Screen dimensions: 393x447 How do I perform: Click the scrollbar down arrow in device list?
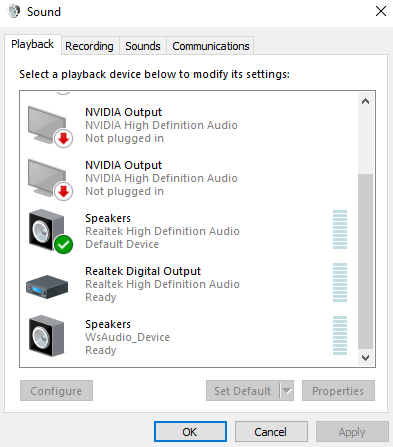click(x=365, y=358)
